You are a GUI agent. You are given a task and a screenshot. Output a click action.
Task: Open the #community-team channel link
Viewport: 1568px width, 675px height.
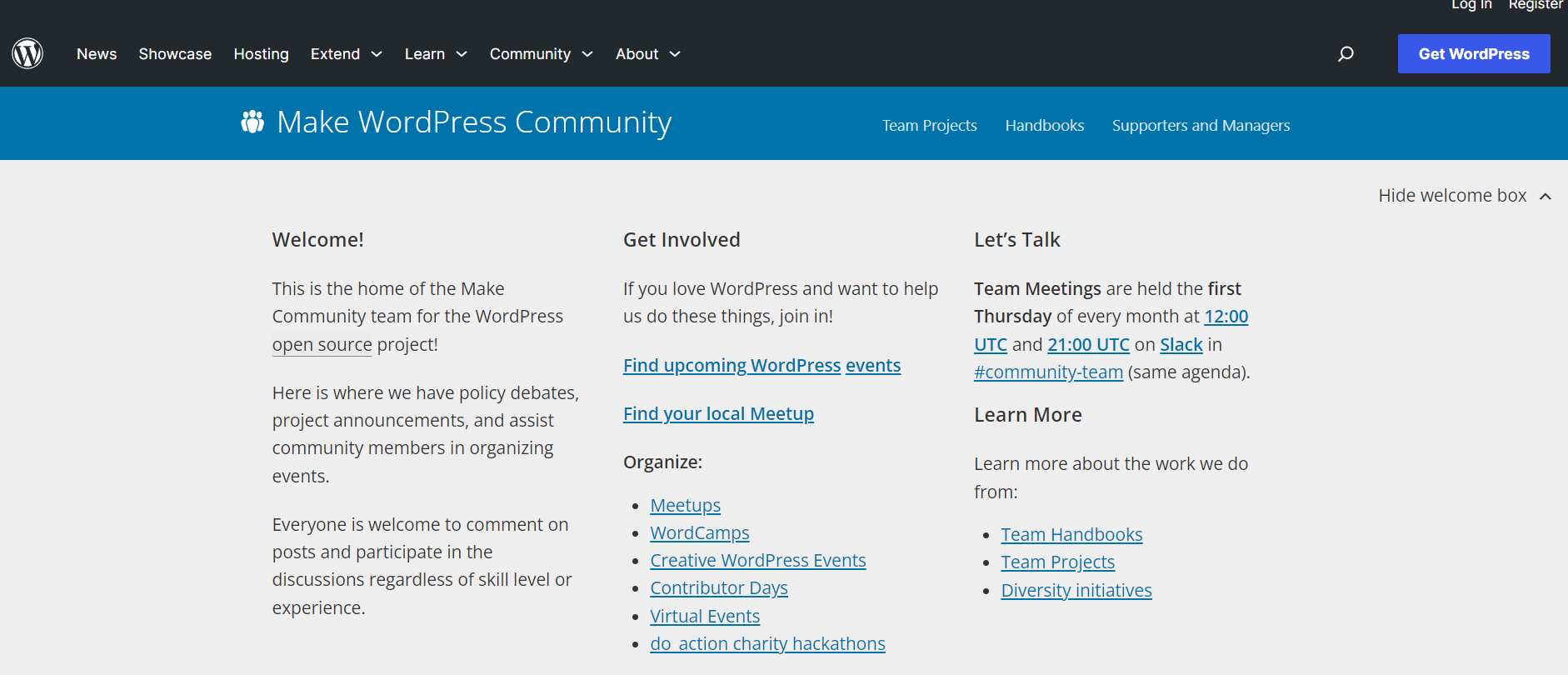[1048, 372]
